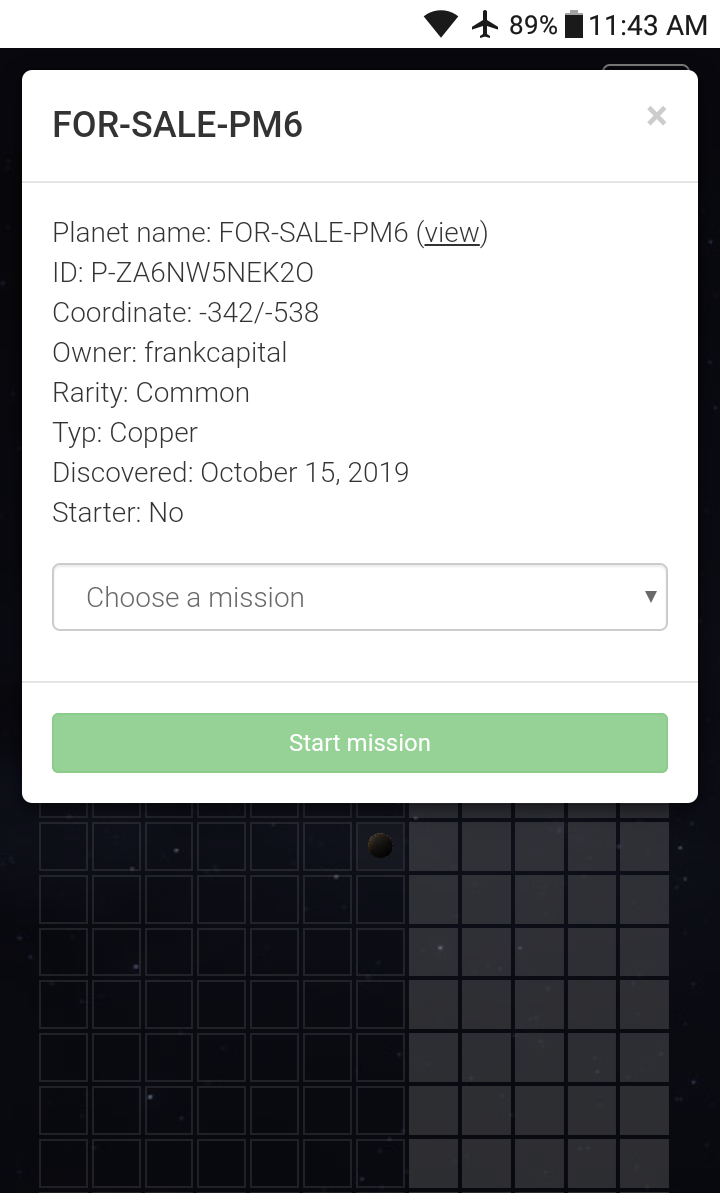Open the planet "view" link
Viewport: 720px width, 1193px height.
point(452,233)
